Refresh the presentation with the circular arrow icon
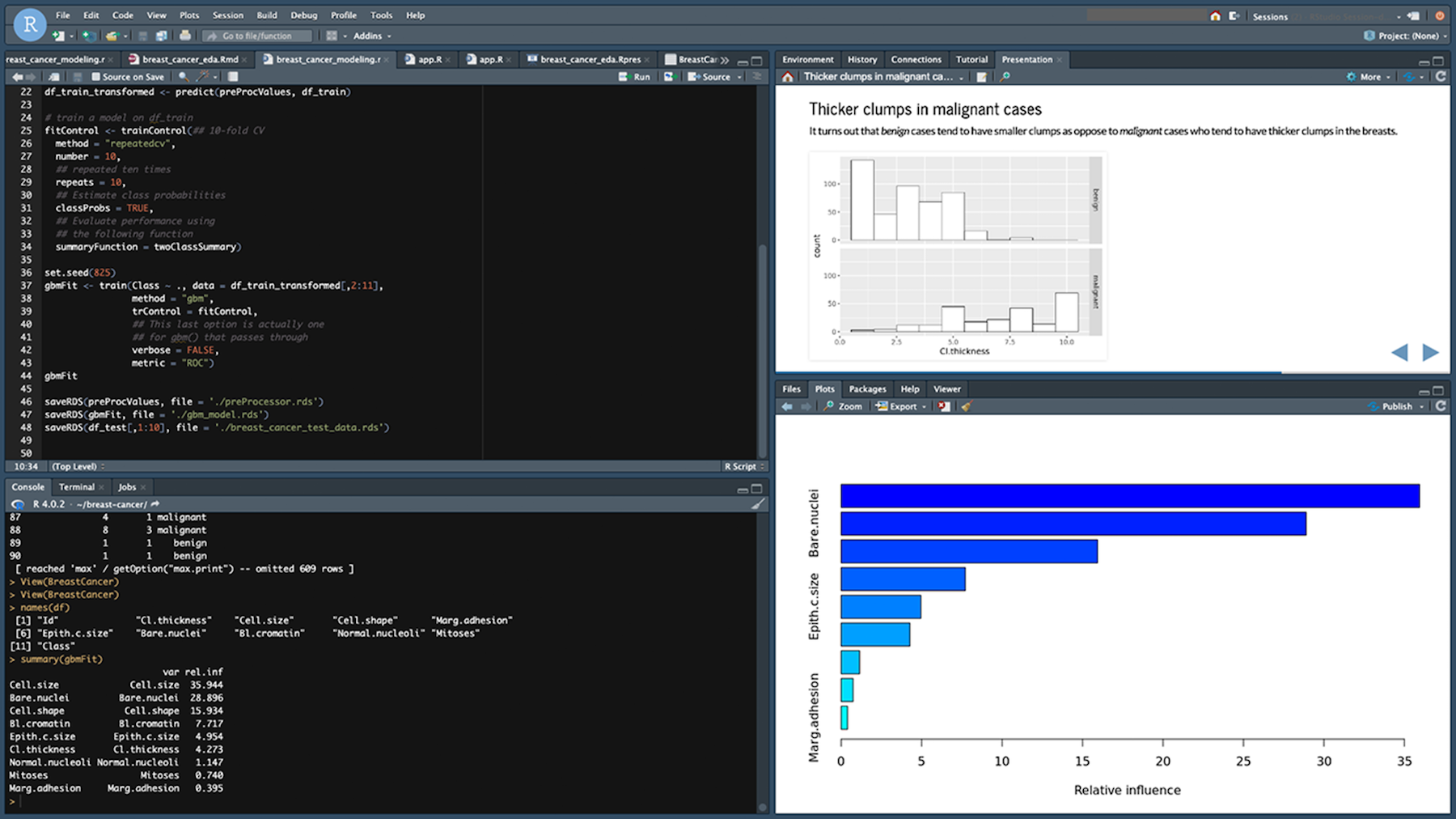Viewport: 1456px width, 819px height. tap(1441, 76)
